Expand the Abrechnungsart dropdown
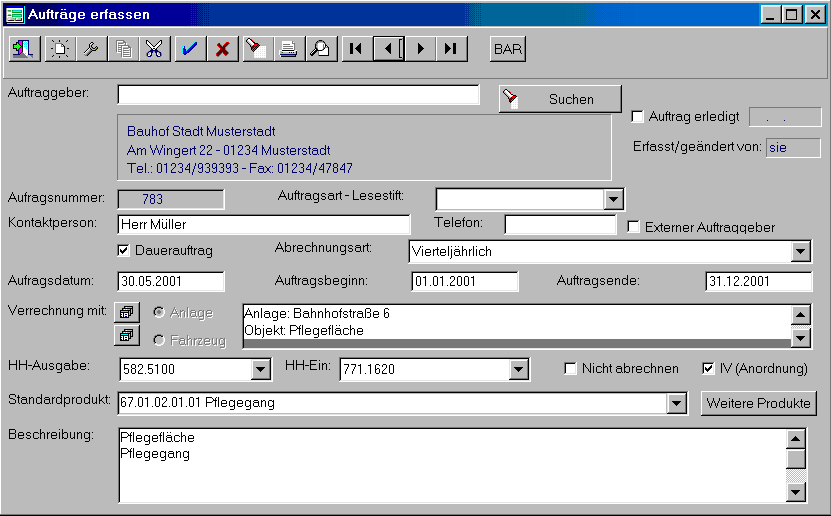831x516 pixels. [801, 252]
